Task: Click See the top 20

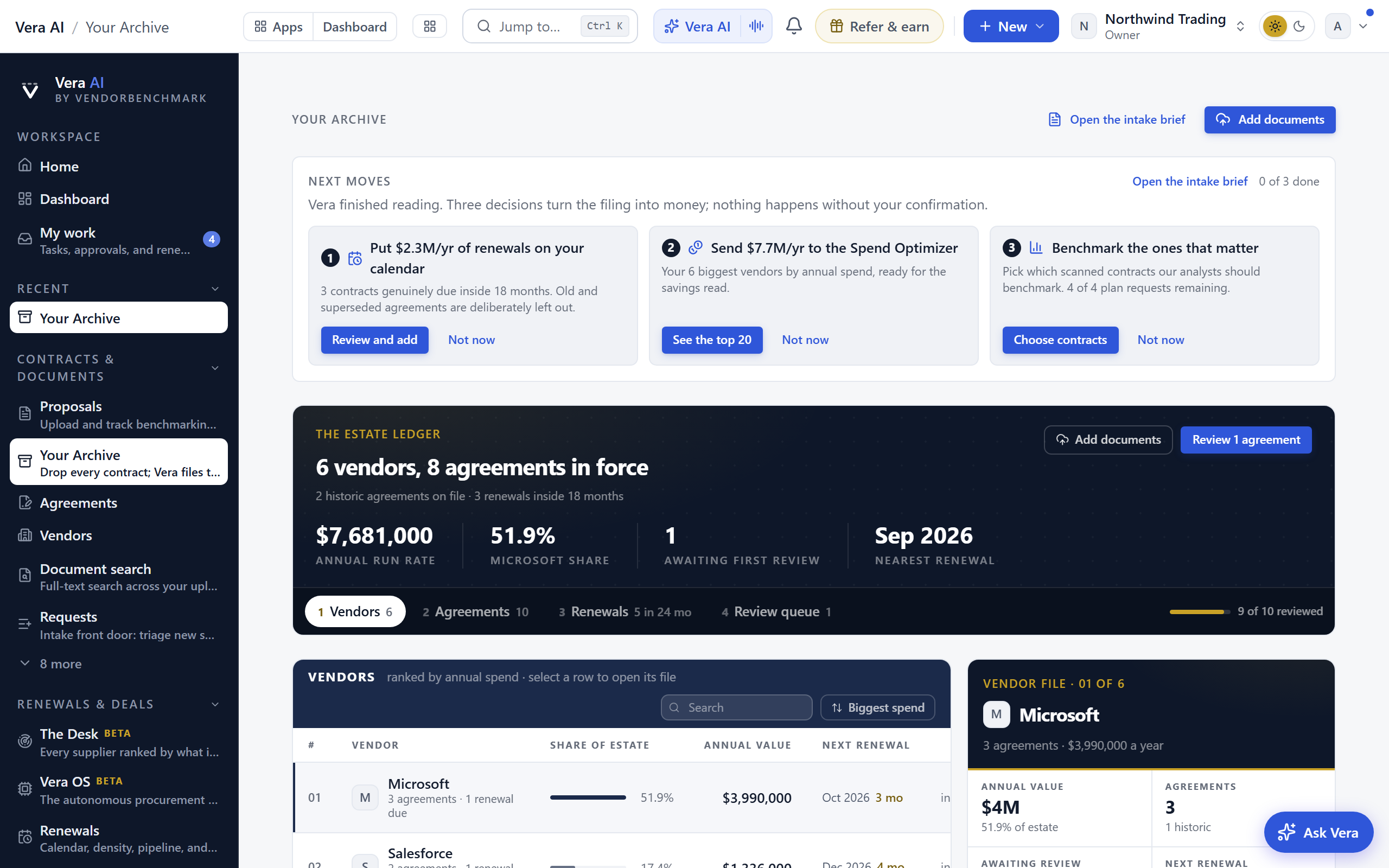Action: tap(712, 340)
